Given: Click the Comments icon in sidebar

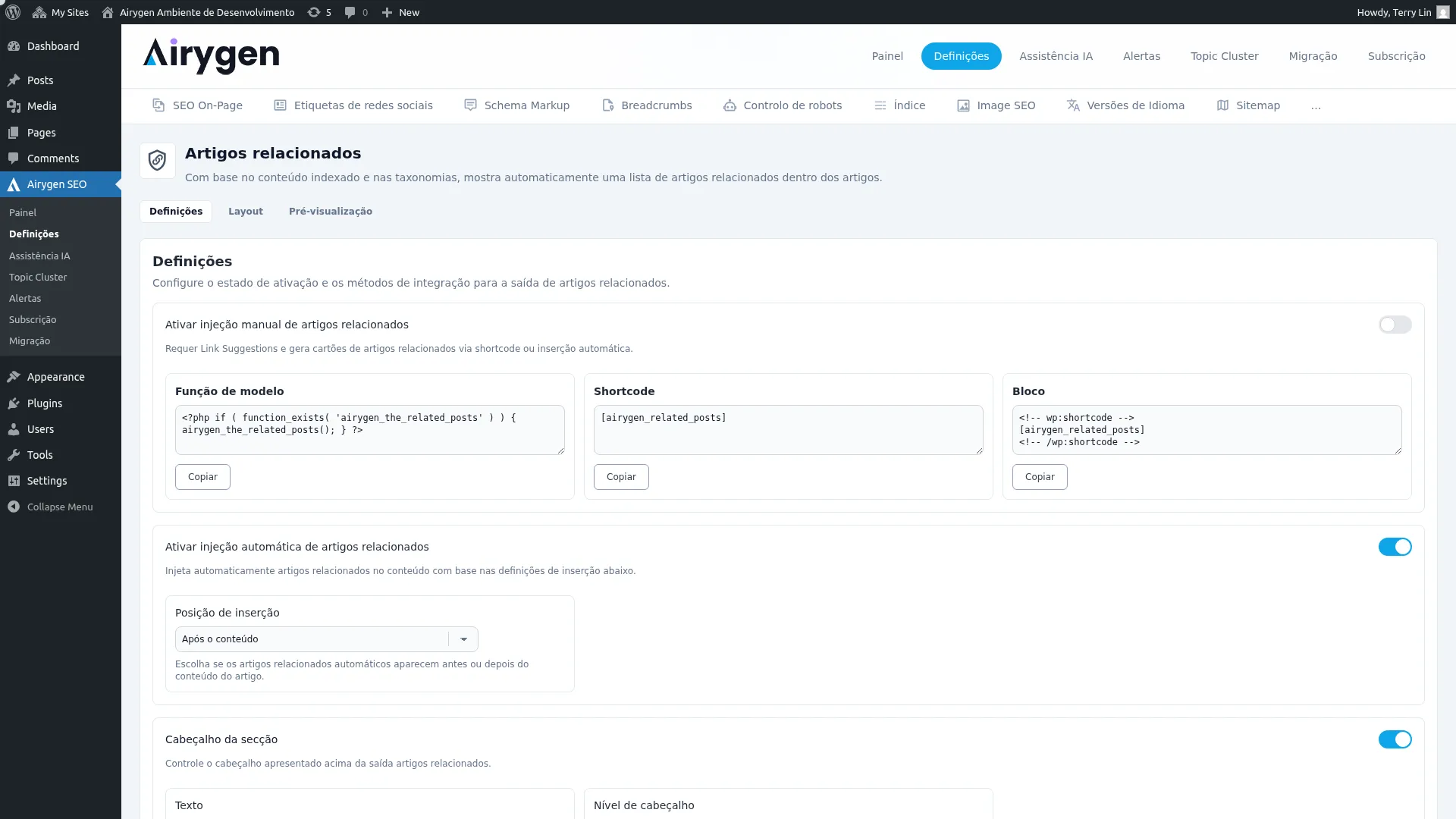Looking at the screenshot, I should point(14,158).
